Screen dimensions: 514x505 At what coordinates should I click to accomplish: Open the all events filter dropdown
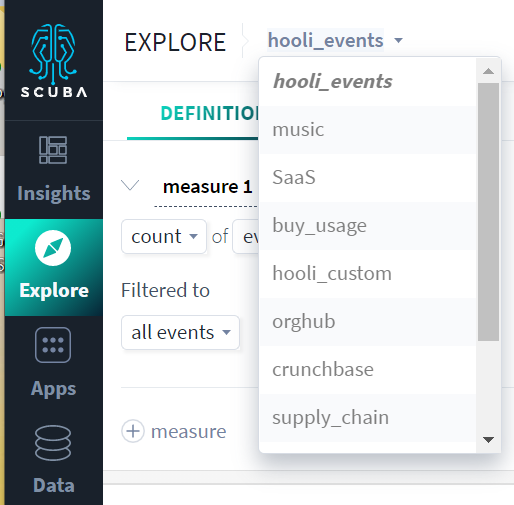[180, 332]
